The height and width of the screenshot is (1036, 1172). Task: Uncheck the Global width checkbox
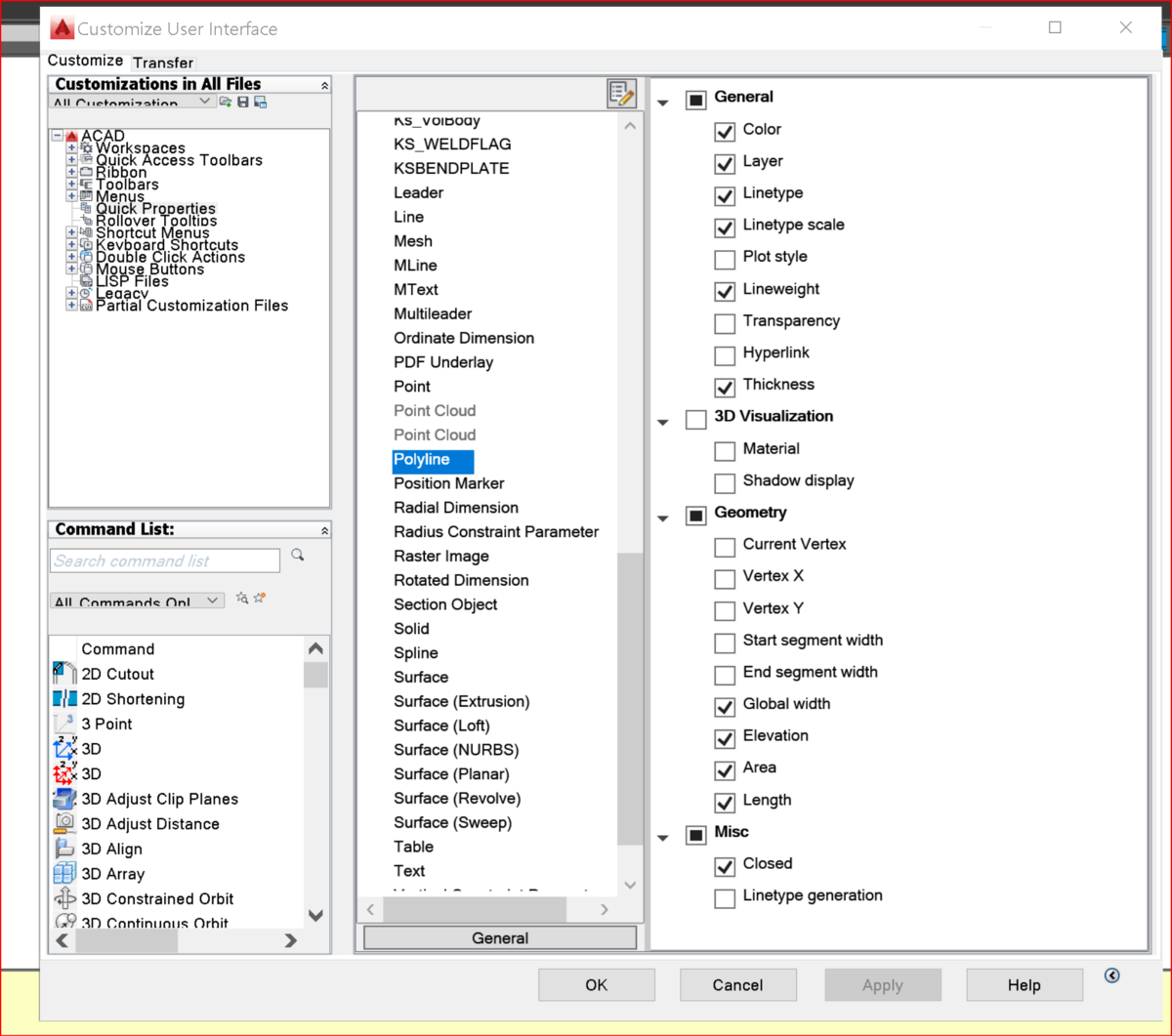click(x=725, y=707)
